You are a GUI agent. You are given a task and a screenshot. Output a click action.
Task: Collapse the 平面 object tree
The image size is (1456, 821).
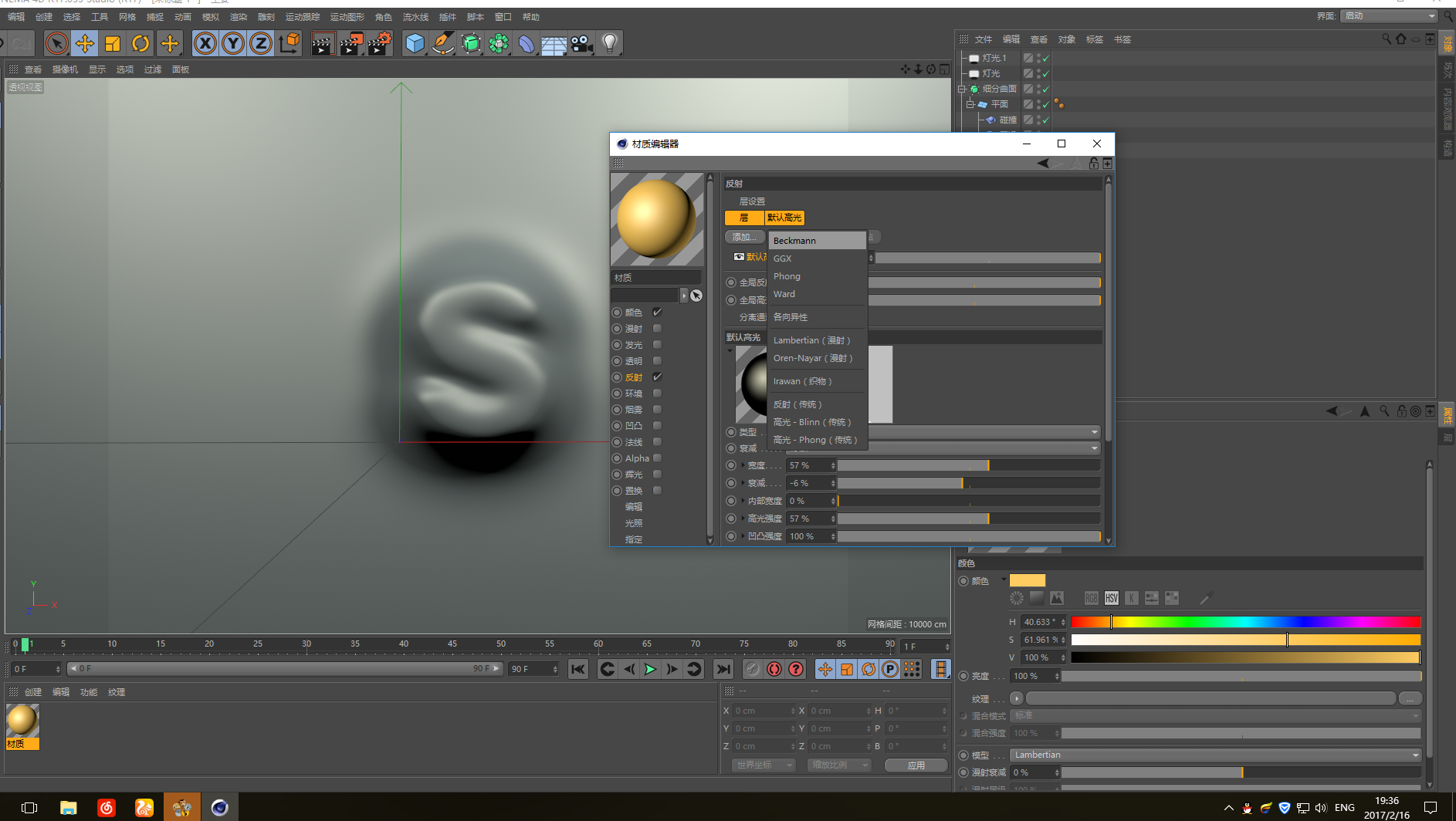970,104
